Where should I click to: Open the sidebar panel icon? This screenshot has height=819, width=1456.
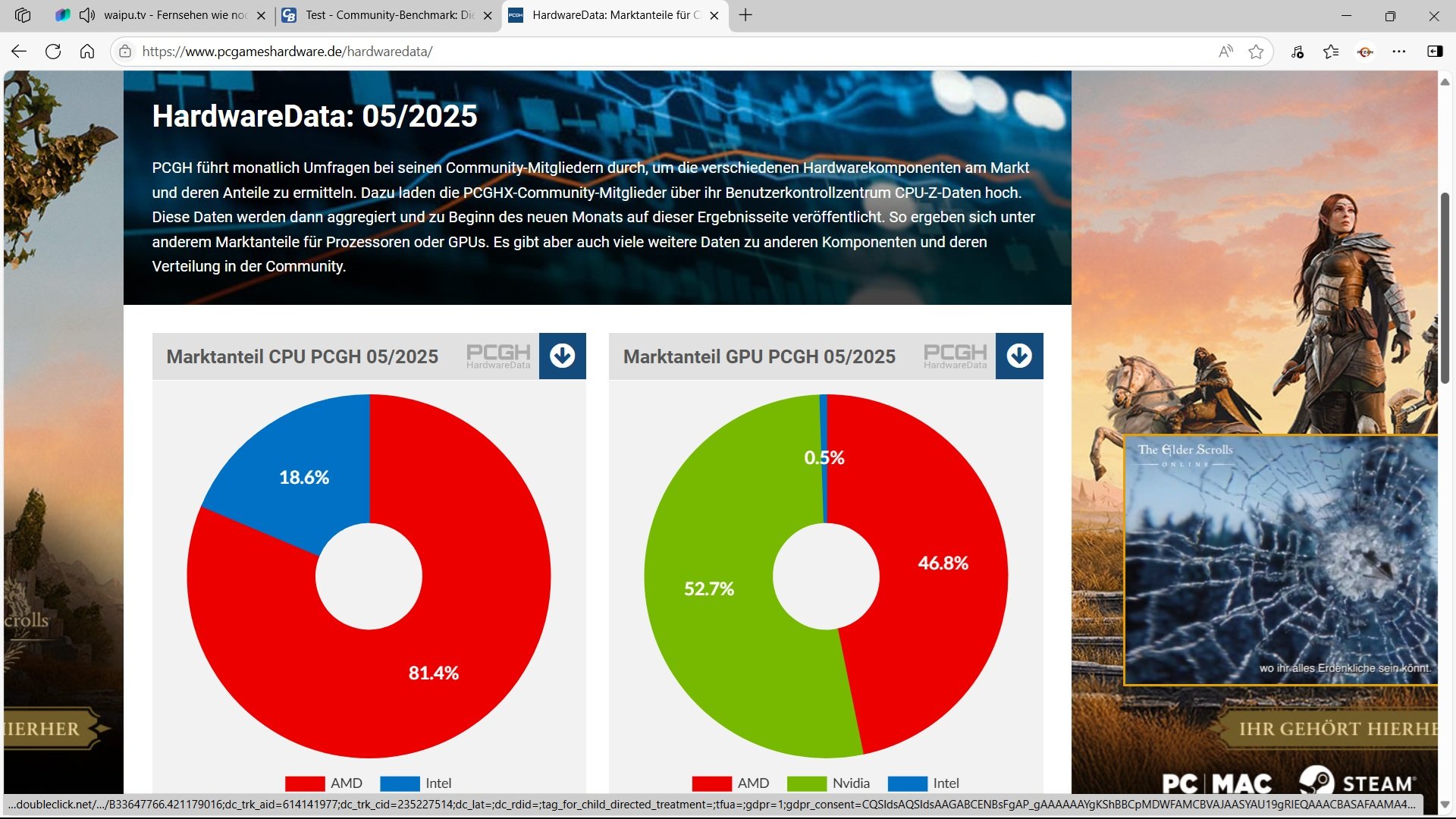[1435, 52]
